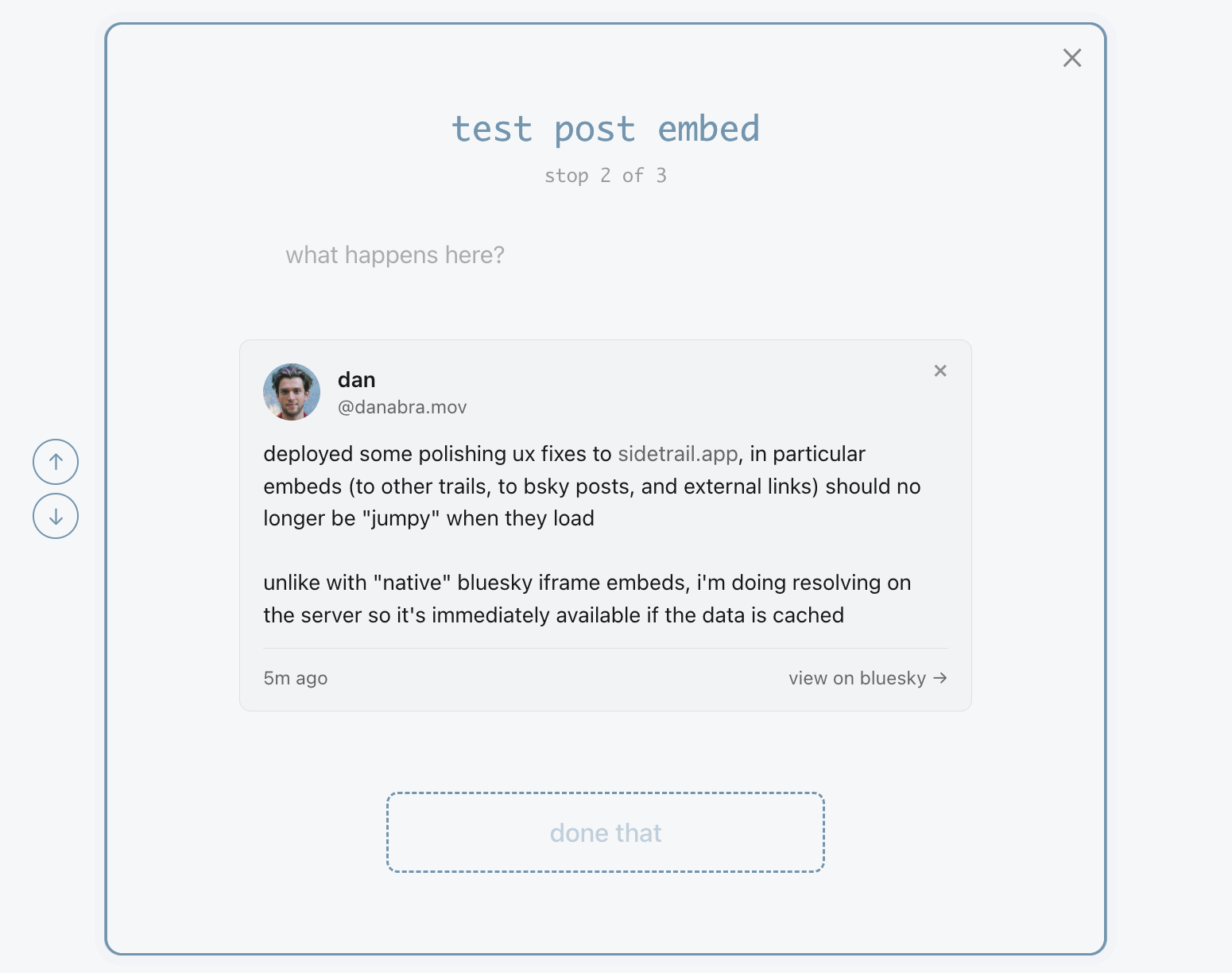This screenshot has width=1232, height=973.
Task: Close the test post embed dialog
Action: coord(1072,58)
